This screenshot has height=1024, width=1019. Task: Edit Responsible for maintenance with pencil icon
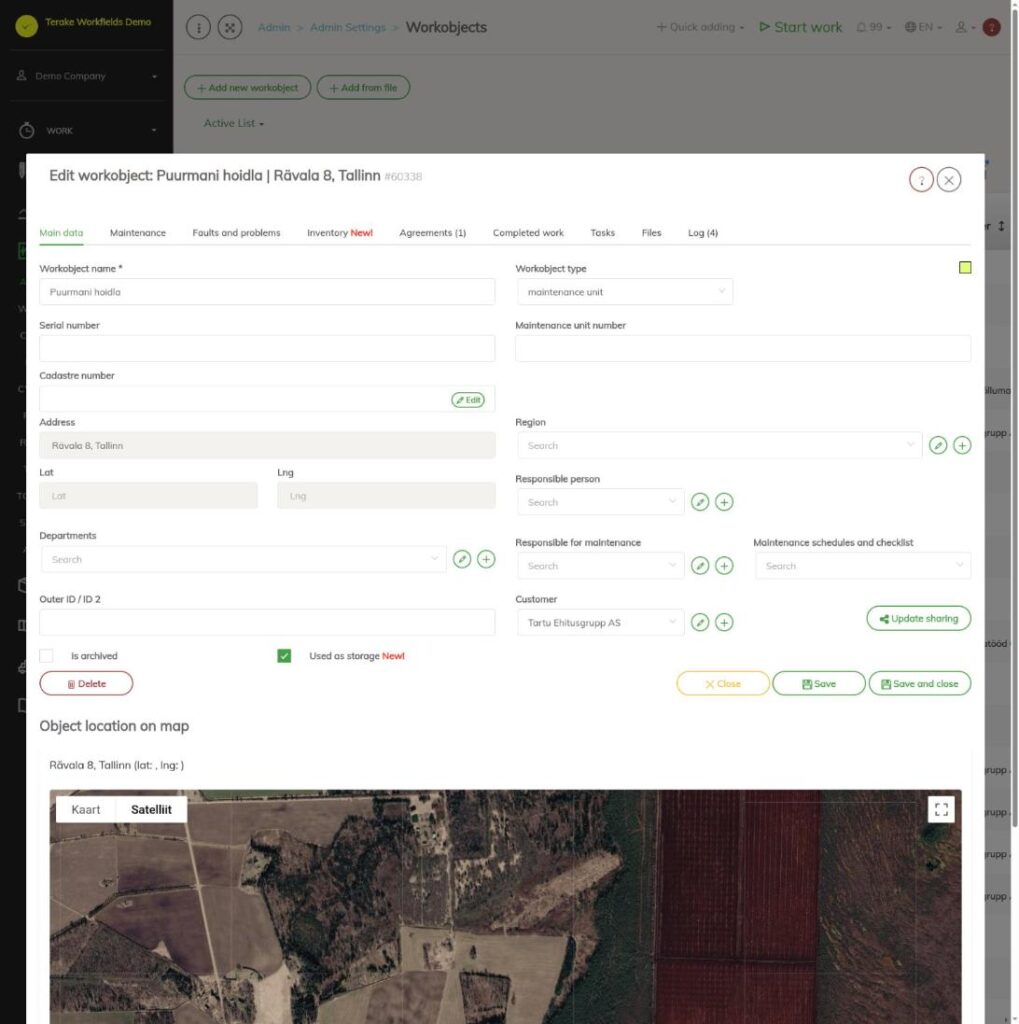point(700,566)
